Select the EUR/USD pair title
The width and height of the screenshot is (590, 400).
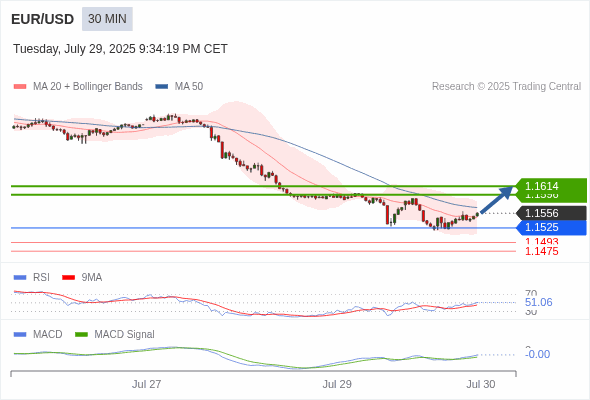click(43, 19)
